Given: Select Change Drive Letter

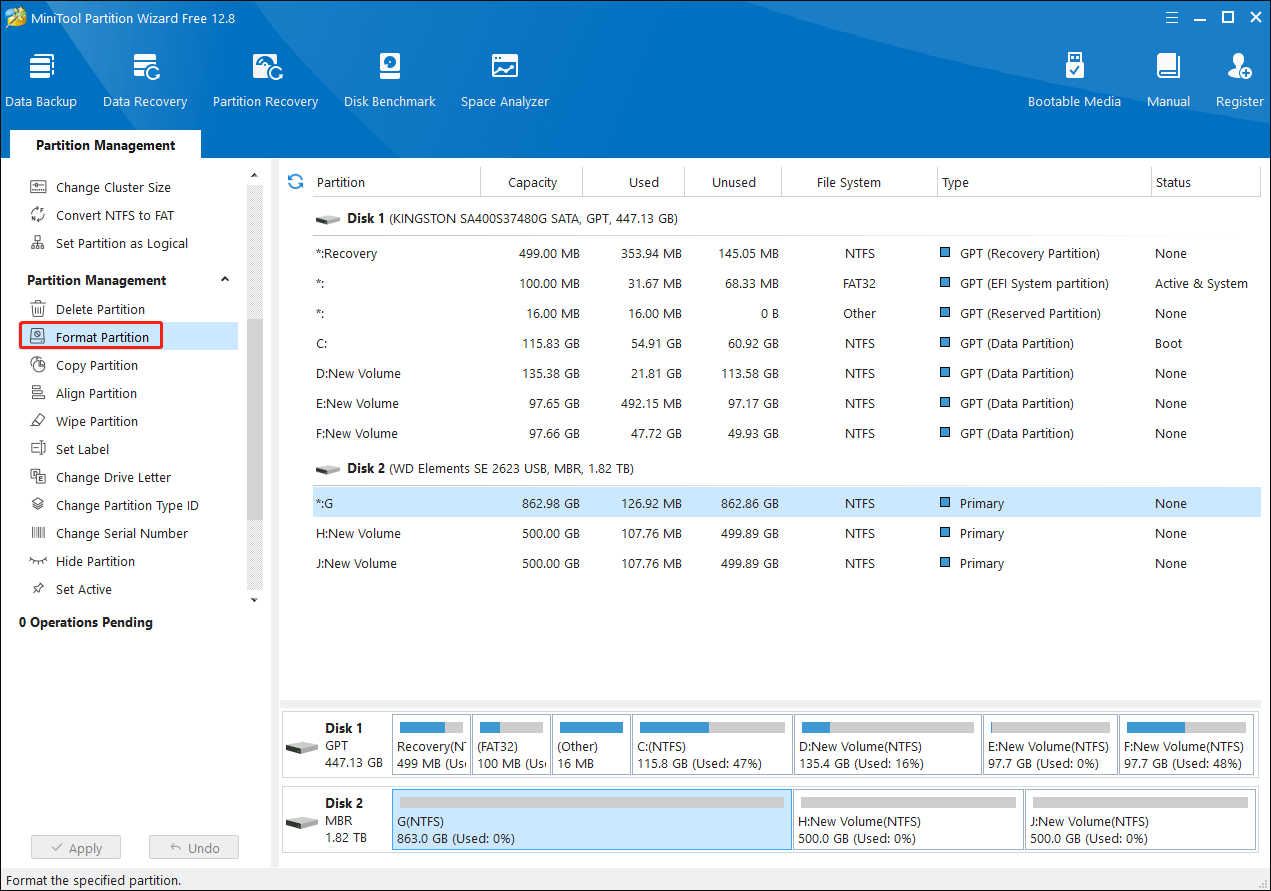Looking at the screenshot, I should pos(100,477).
